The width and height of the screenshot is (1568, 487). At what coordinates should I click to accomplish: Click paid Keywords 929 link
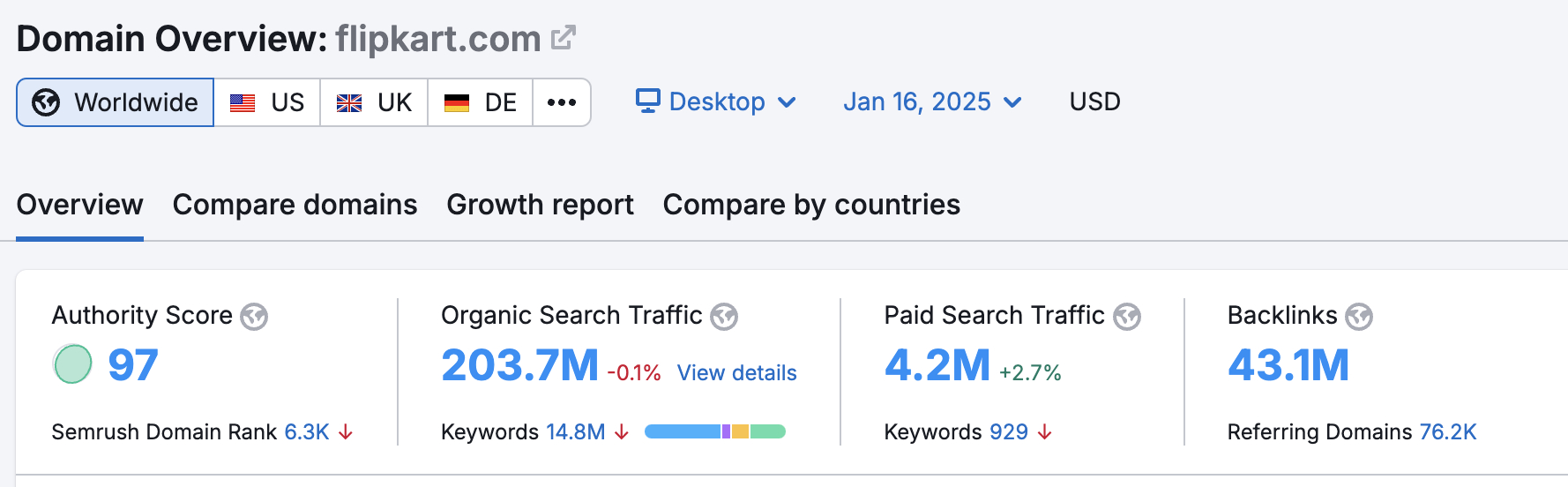pos(1009,431)
